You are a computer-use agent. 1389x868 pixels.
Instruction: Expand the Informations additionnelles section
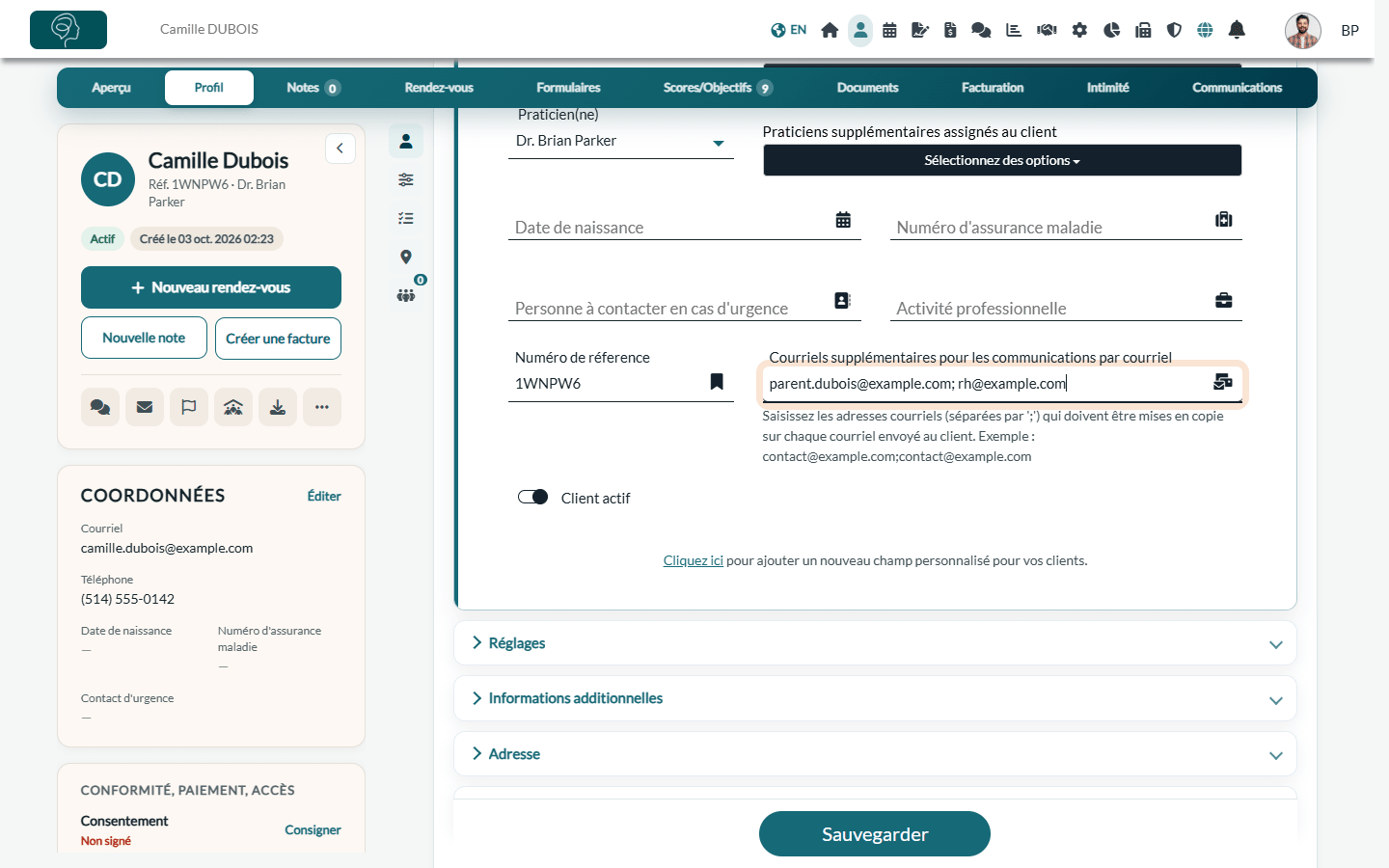875,698
